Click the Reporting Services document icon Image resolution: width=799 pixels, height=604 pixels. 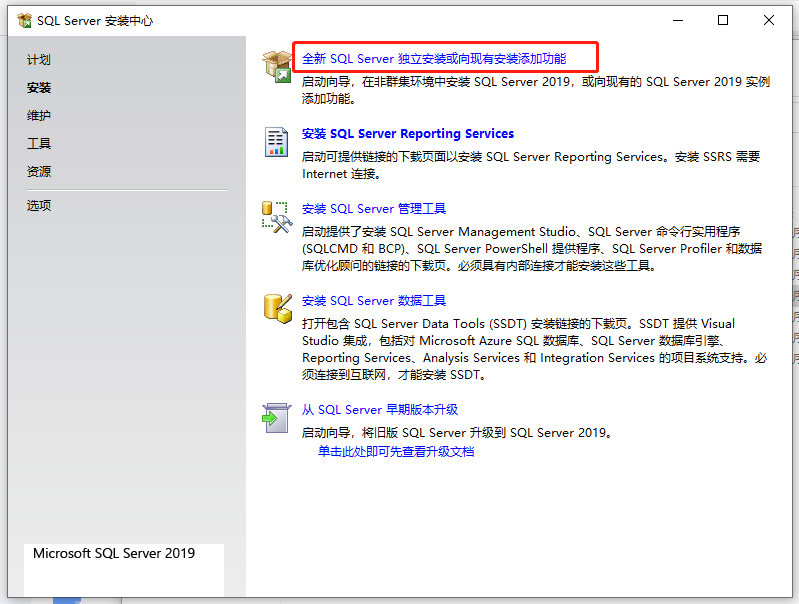(276, 142)
